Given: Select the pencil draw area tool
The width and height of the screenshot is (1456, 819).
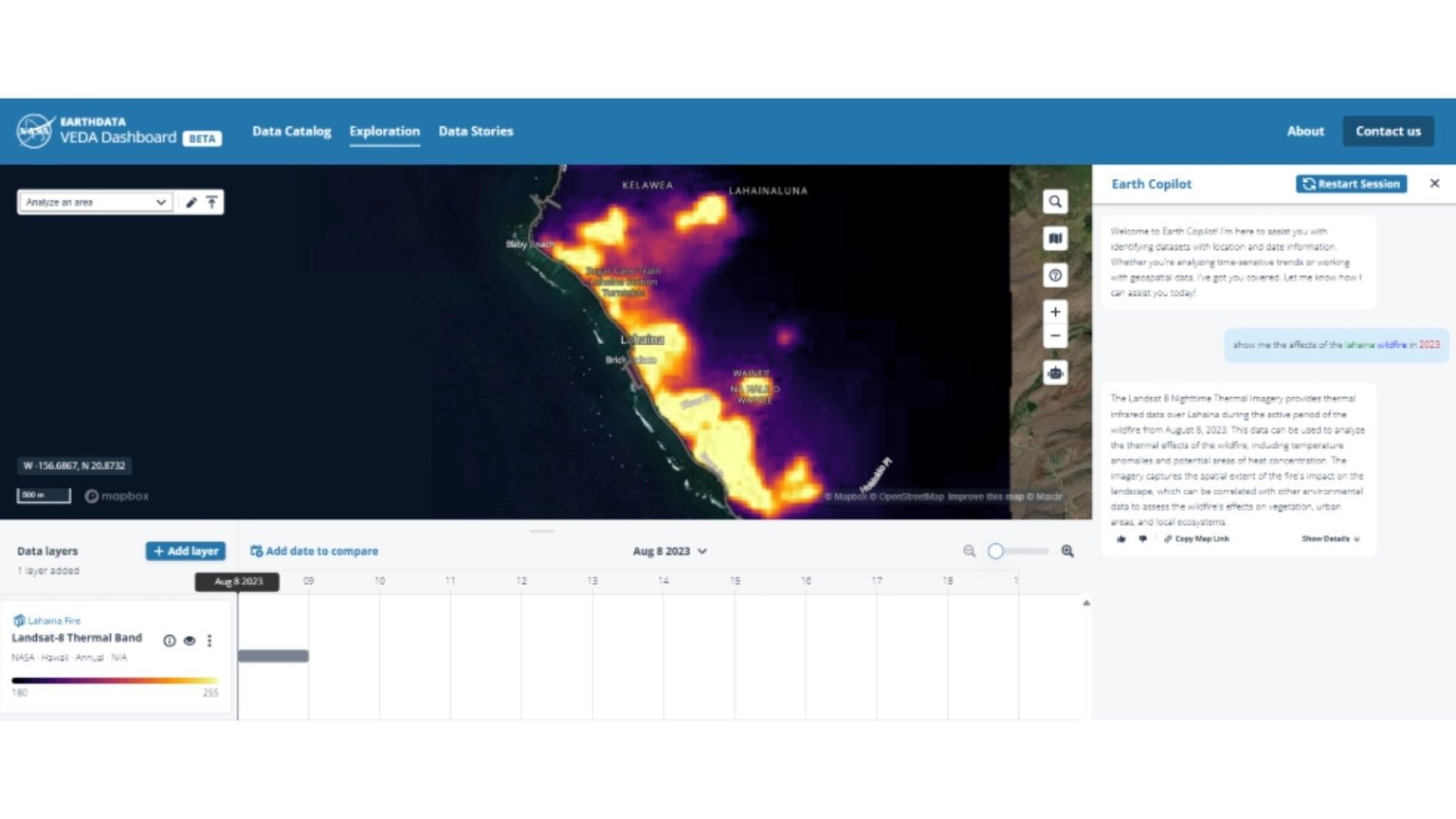Looking at the screenshot, I should pyautogui.click(x=191, y=202).
